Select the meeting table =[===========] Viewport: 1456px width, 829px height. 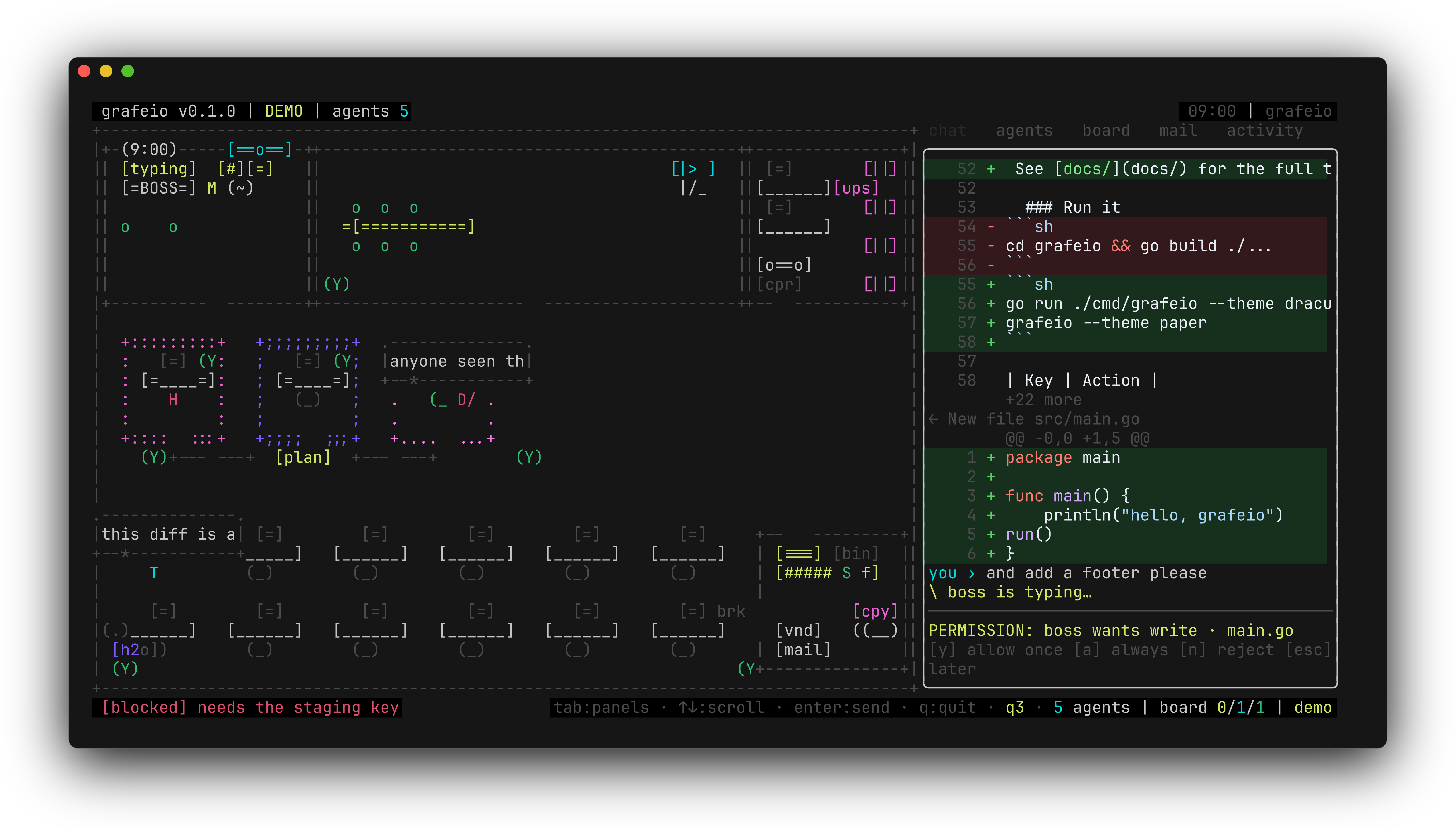pos(408,227)
